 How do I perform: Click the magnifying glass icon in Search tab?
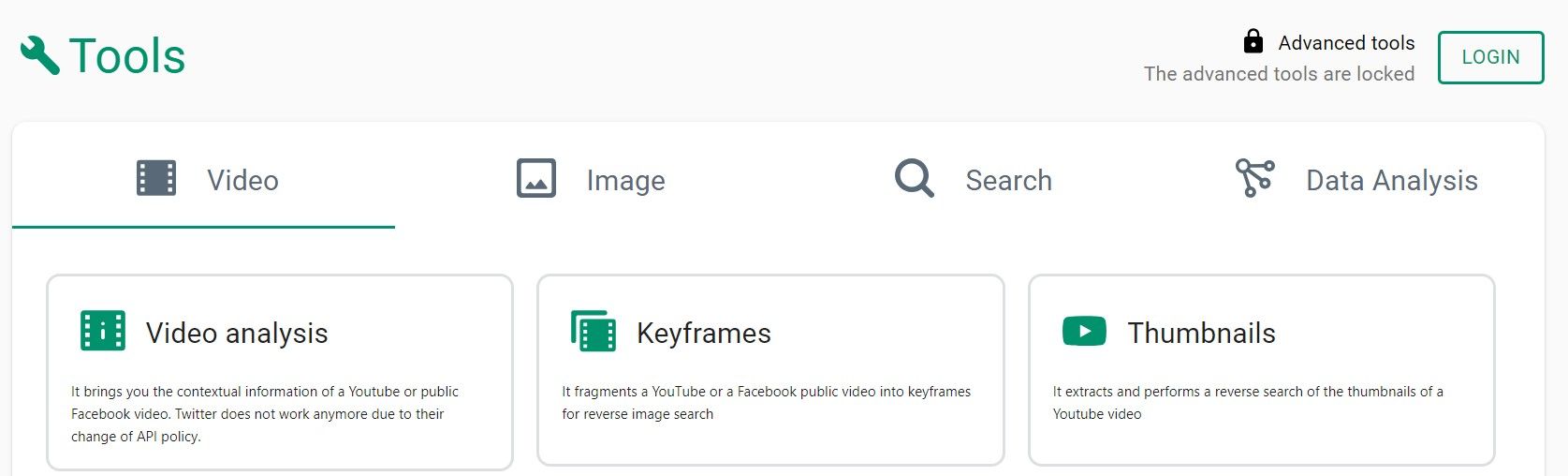(x=914, y=178)
